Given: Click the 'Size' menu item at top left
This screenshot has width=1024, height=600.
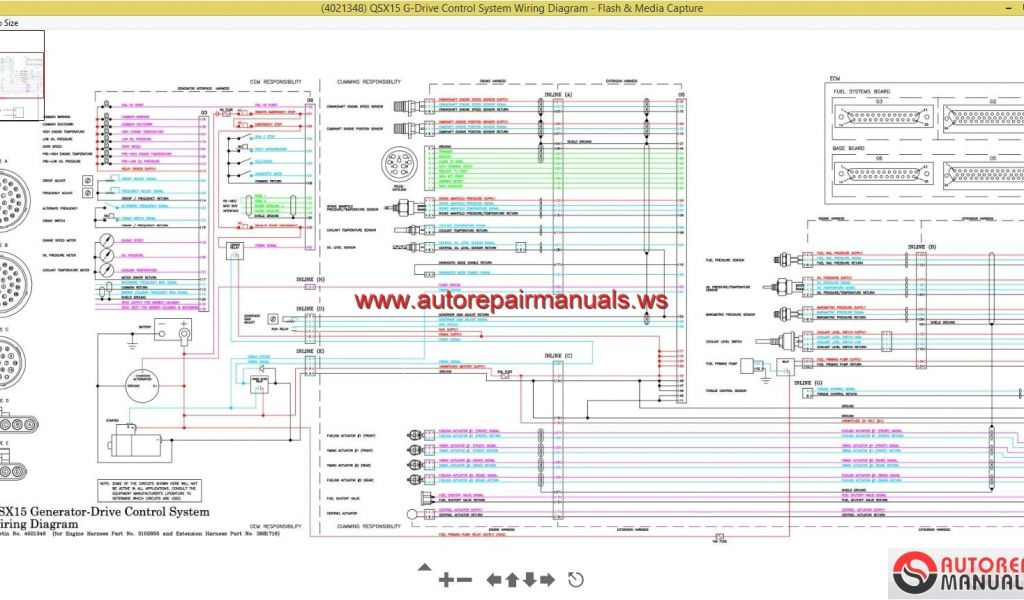Looking at the screenshot, I should point(8,22).
